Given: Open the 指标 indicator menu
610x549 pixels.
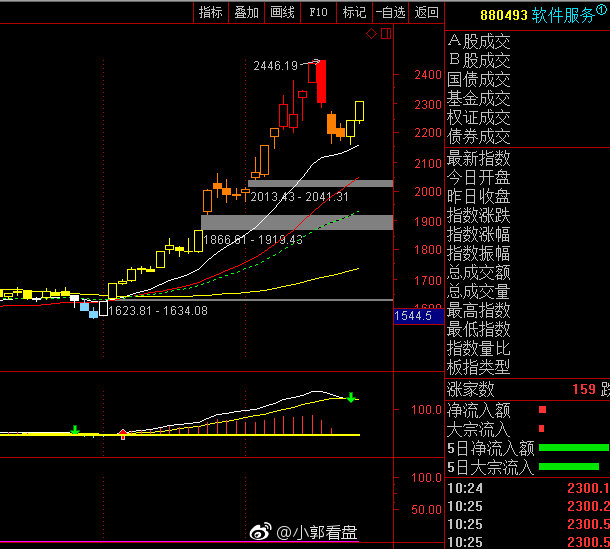Looking at the screenshot, I should pyautogui.click(x=210, y=12).
